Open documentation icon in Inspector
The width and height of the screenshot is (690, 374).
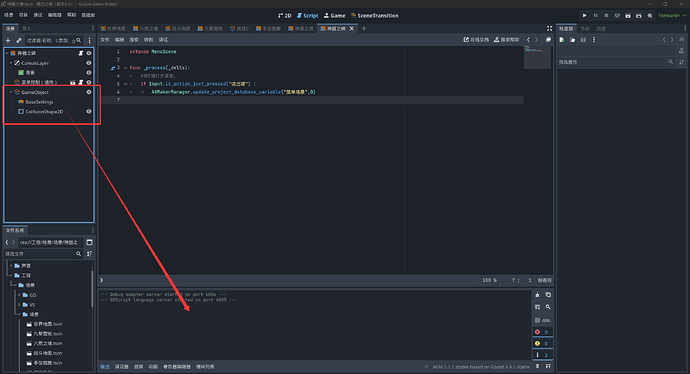coord(682,51)
